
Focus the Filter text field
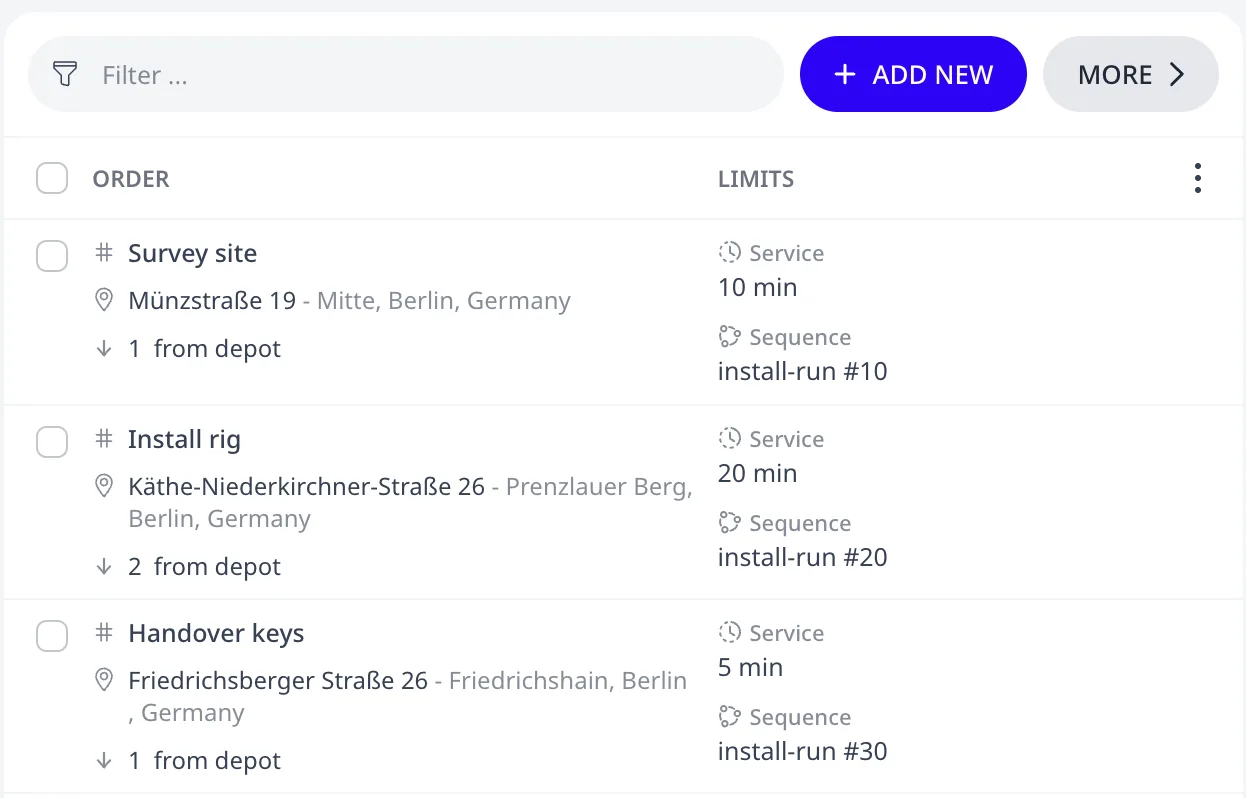(405, 74)
